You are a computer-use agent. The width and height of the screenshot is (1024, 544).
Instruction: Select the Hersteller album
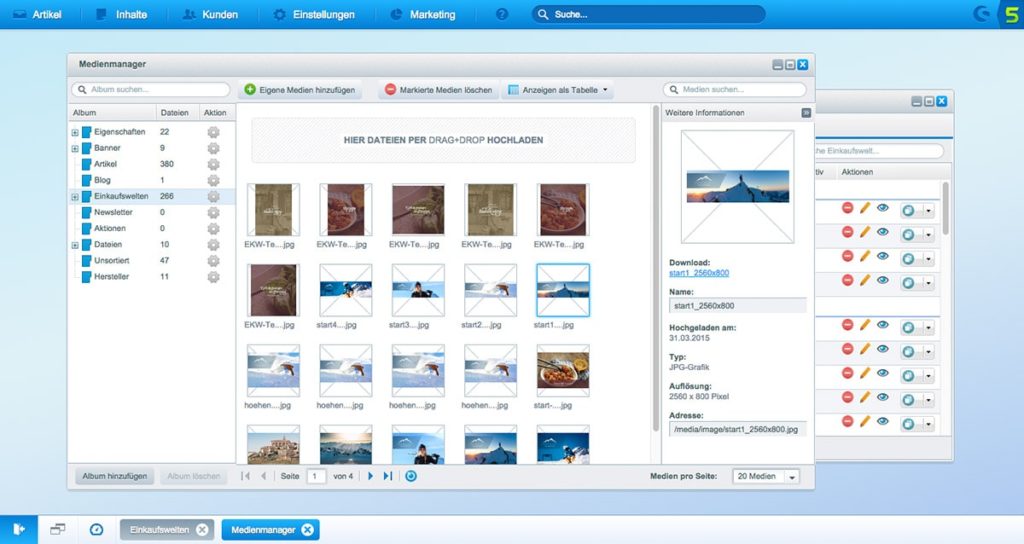111,277
